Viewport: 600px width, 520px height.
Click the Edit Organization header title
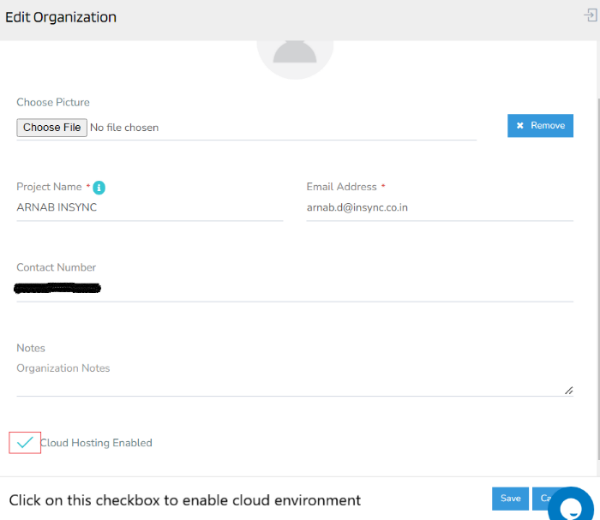(61, 17)
